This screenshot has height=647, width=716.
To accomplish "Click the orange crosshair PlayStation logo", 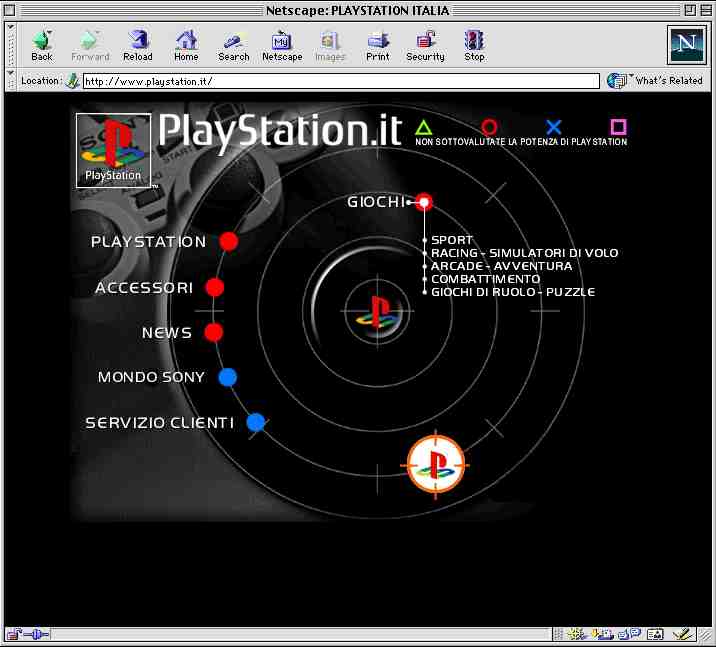I will pos(436,465).
